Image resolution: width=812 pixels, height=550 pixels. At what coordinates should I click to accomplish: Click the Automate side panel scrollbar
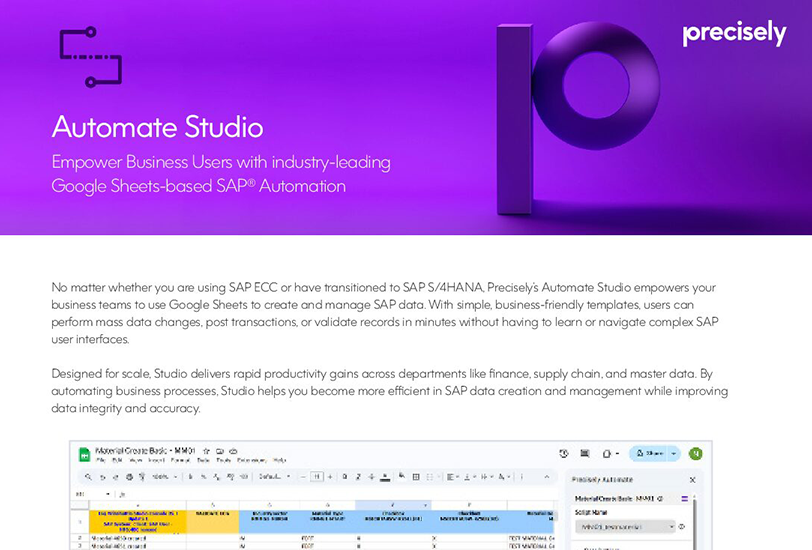click(694, 523)
